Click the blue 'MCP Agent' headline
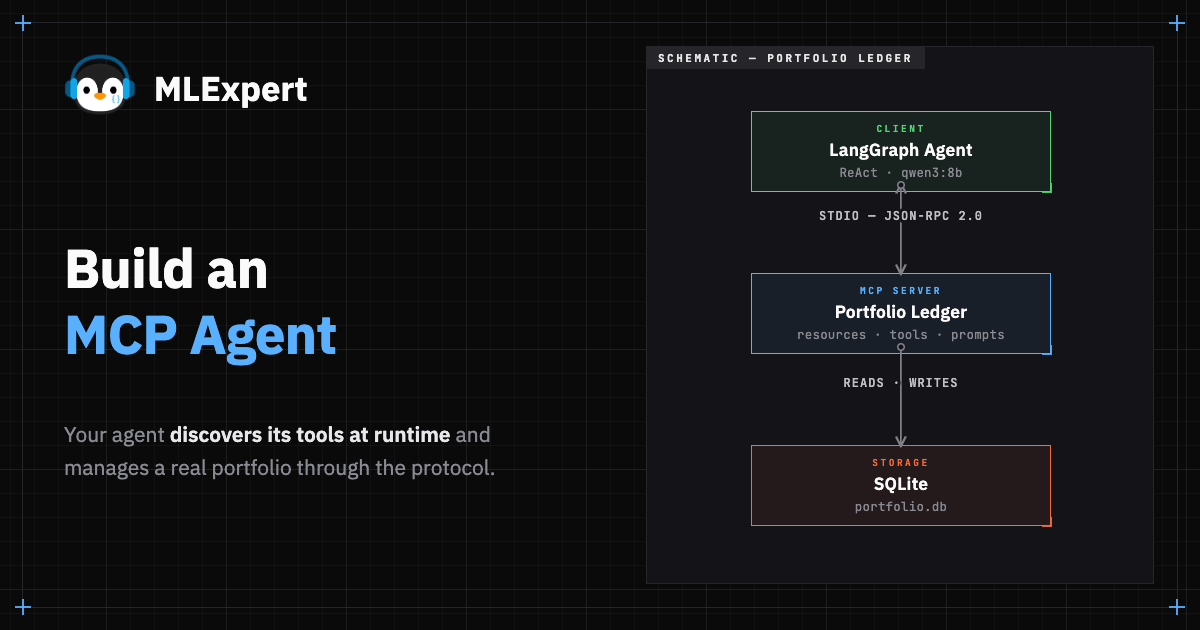Viewport: 1200px width, 630px height. tap(201, 335)
